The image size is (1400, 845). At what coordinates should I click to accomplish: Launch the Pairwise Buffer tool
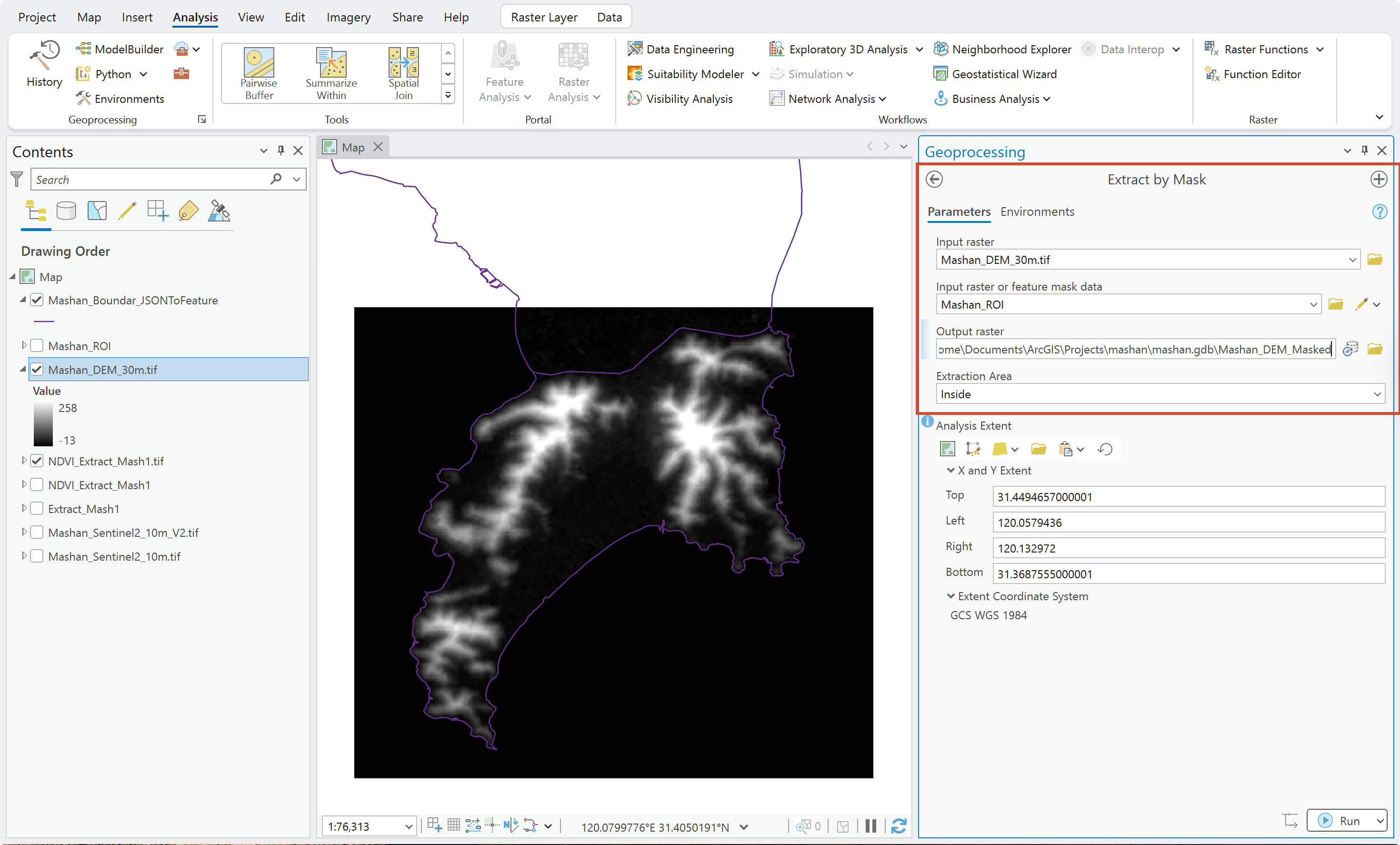click(x=259, y=73)
